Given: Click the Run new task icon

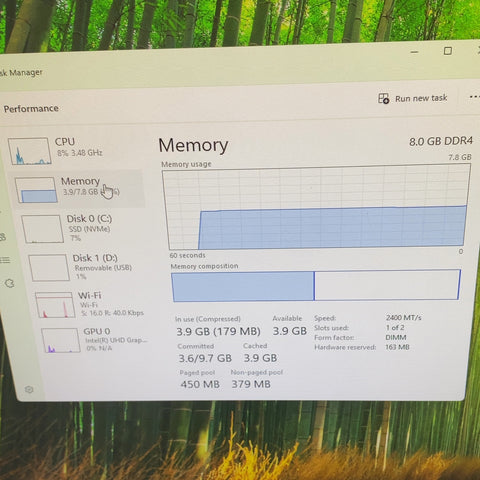Looking at the screenshot, I should point(384,99).
